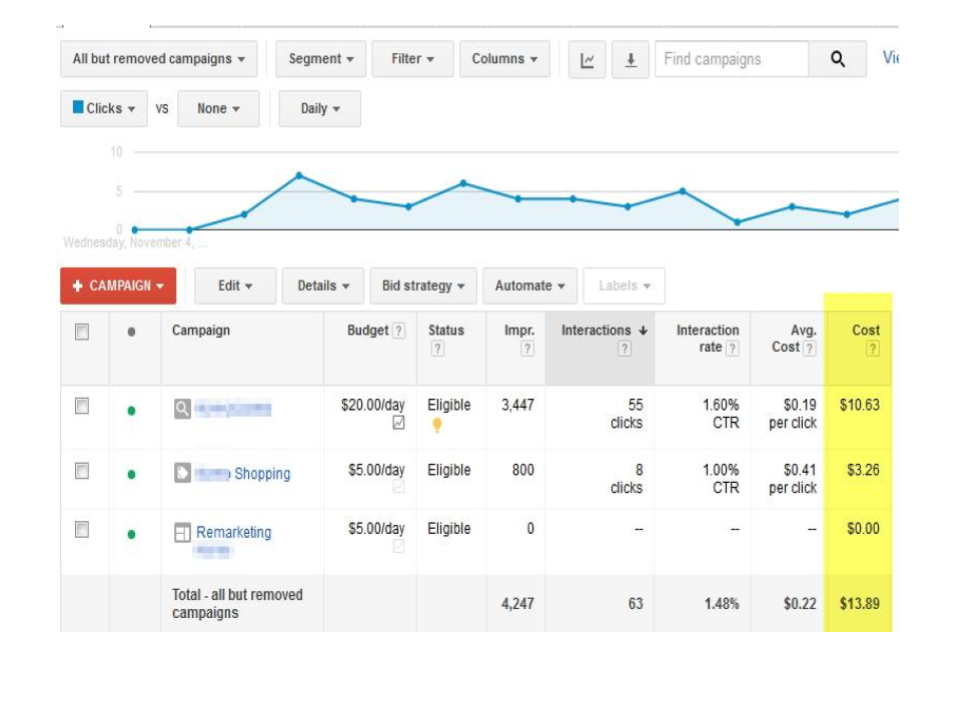Open the Columns menu

[505, 59]
